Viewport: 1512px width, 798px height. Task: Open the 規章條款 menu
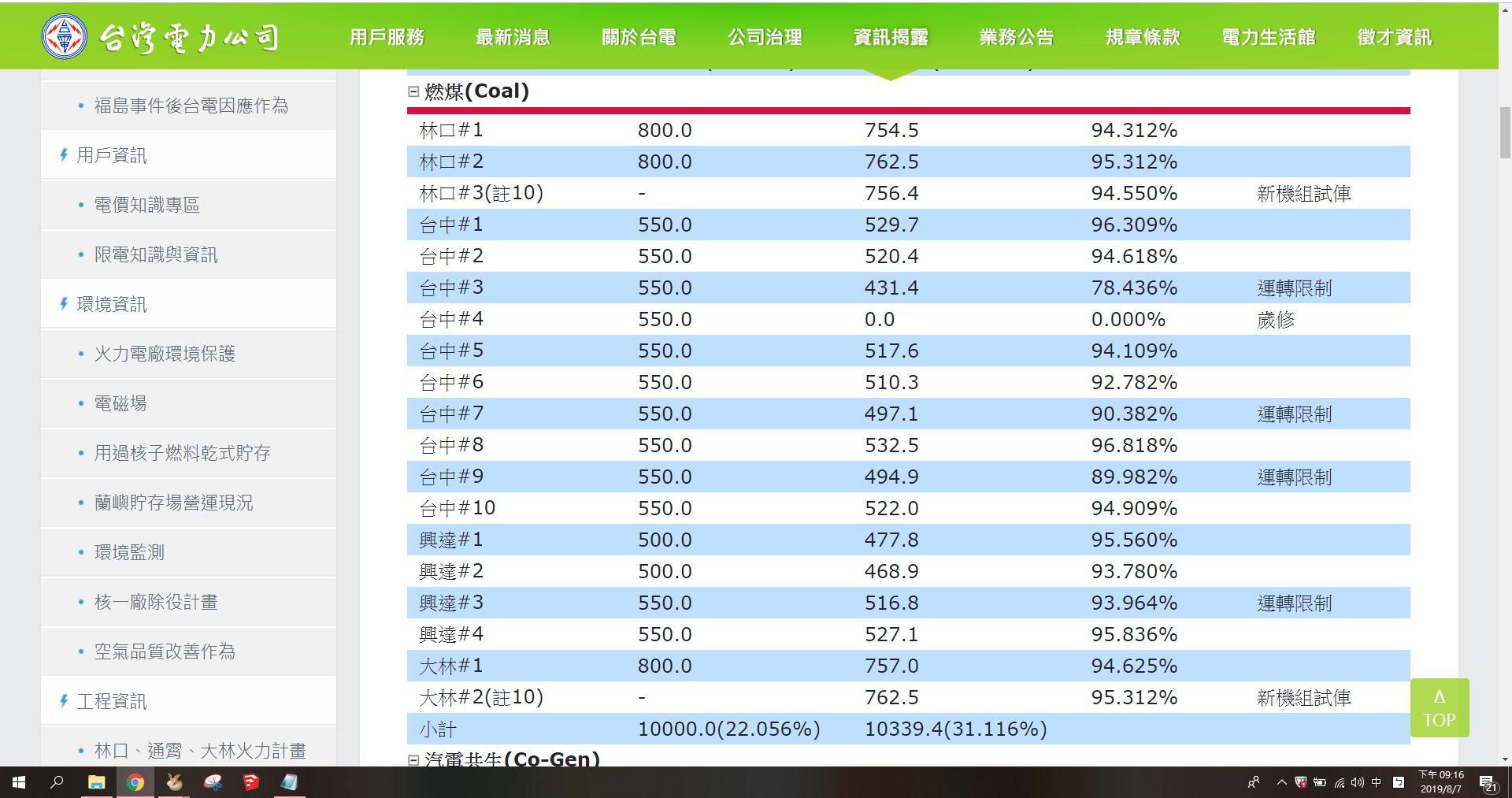pos(1143,37)
